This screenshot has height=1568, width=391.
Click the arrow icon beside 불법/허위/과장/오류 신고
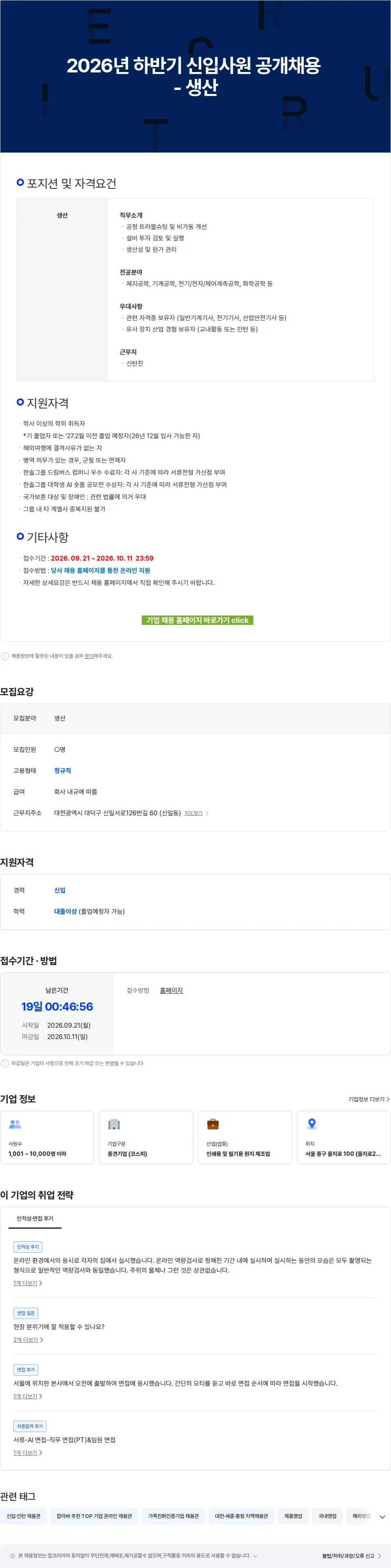[380, 1555]
